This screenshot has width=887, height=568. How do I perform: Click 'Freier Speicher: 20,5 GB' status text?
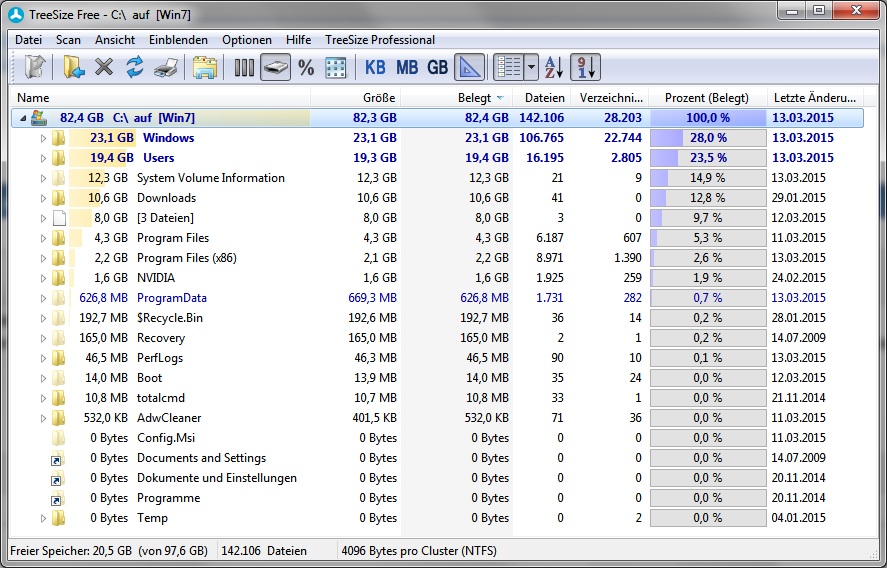coord(71,551)
